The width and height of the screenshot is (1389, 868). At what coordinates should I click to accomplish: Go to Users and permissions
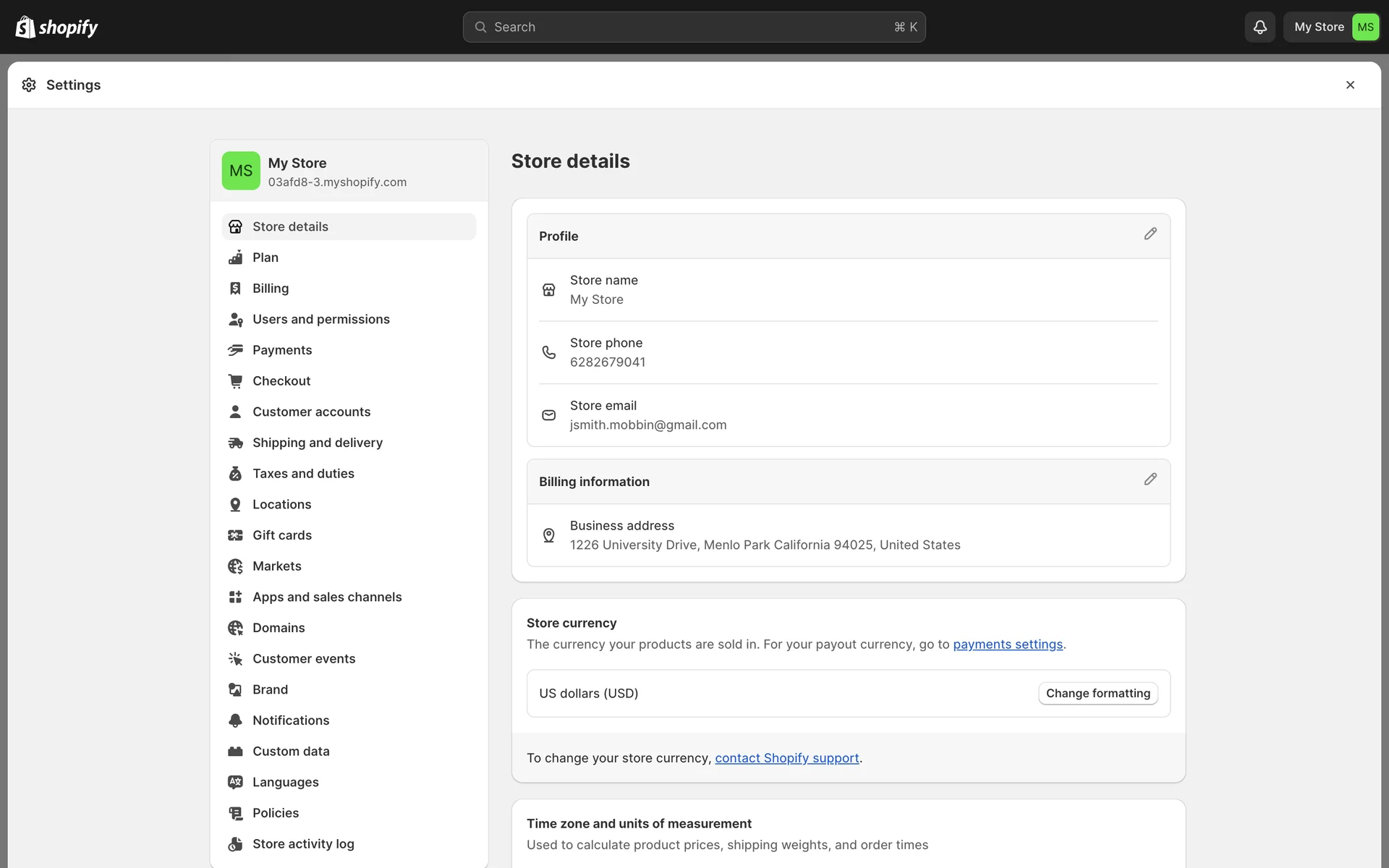(x=320, y=319)
